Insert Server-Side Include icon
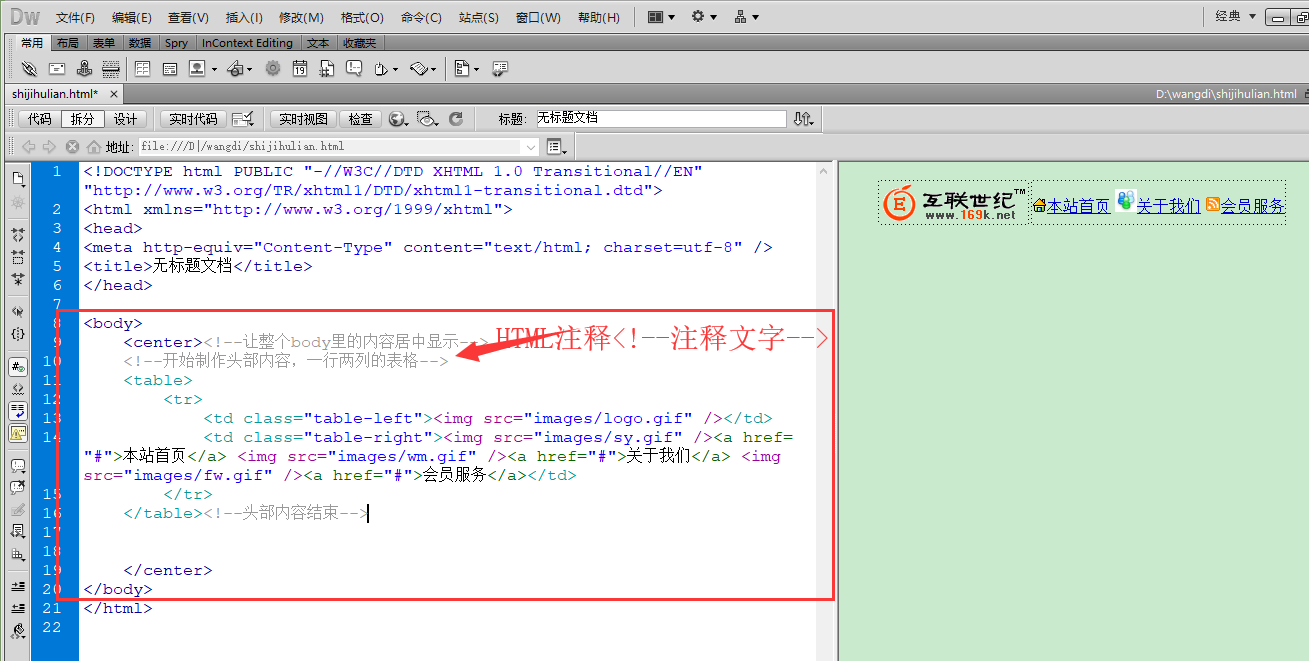The image size is (1309, 661). pos(327,69)
